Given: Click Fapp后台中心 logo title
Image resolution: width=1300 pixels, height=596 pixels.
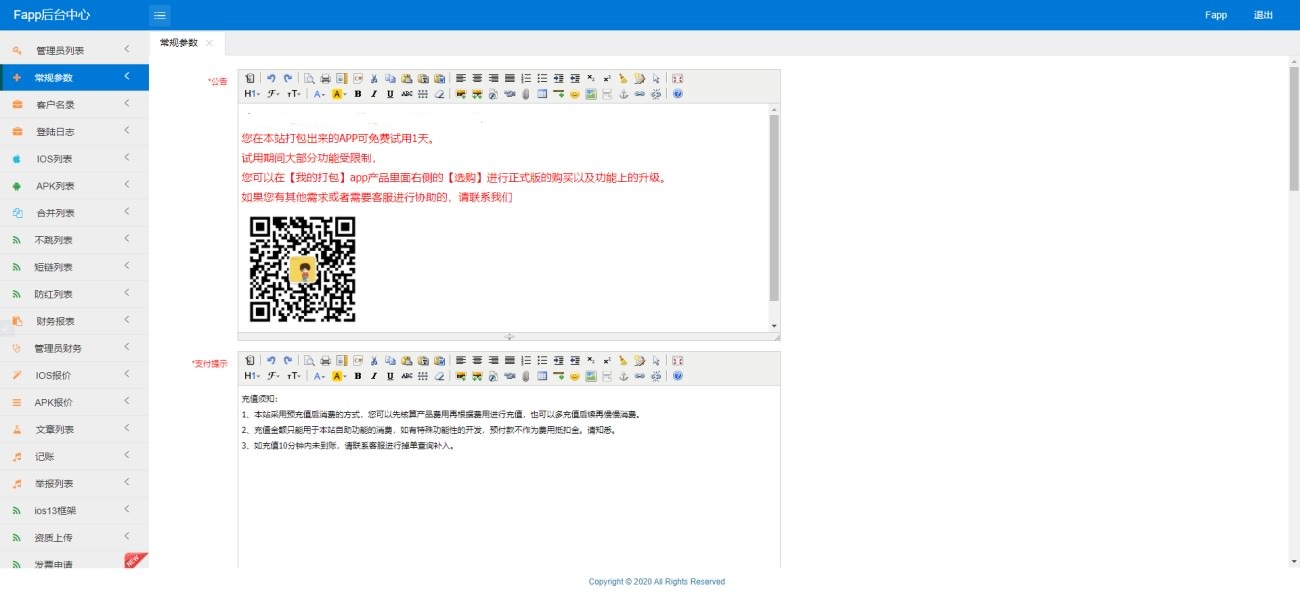Looking at the screenshot, I should 52,15.
